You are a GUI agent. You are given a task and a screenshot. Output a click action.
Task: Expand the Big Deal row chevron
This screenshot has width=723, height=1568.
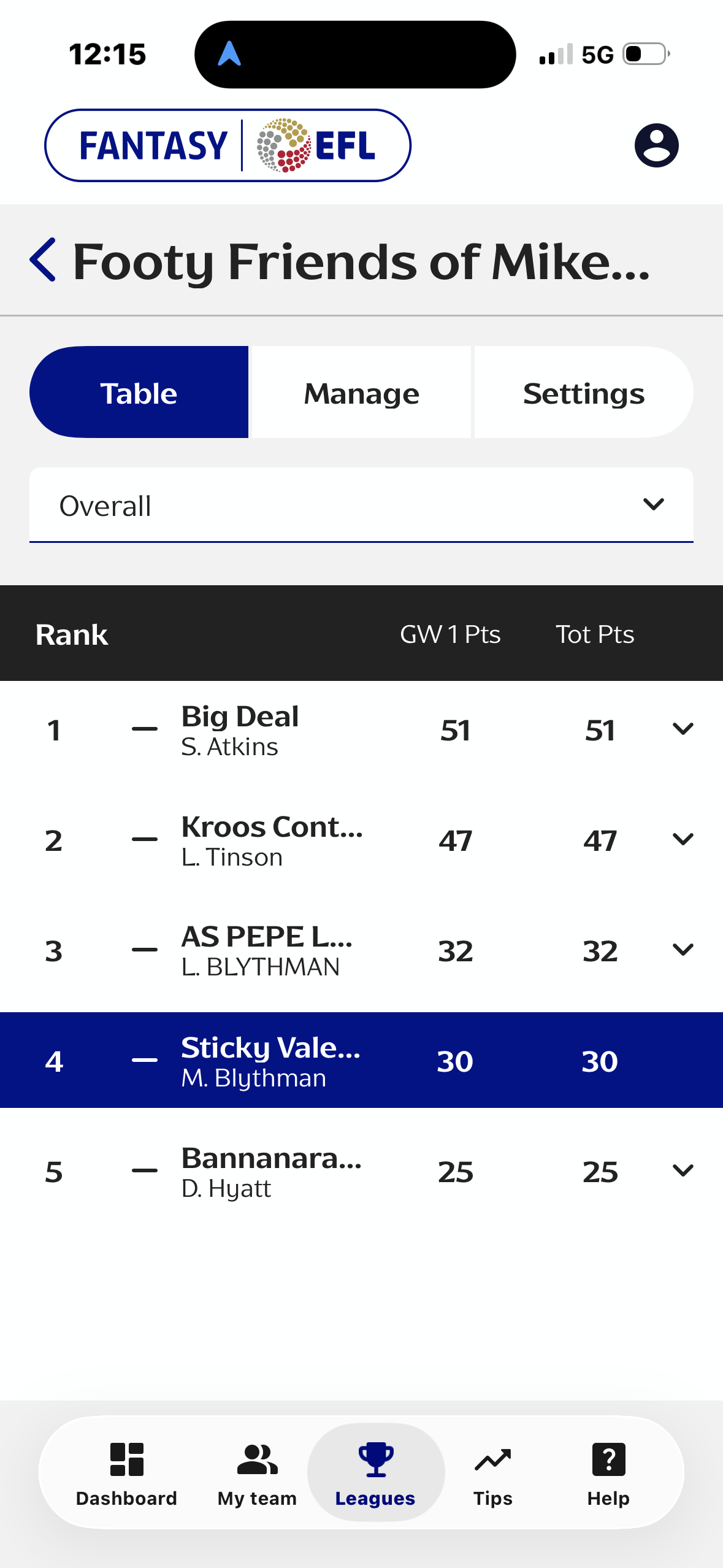pos(683,729)
